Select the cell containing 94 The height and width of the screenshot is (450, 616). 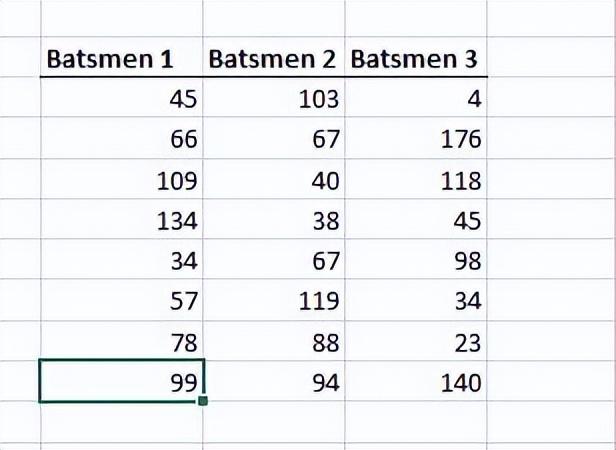click(274, 381)
